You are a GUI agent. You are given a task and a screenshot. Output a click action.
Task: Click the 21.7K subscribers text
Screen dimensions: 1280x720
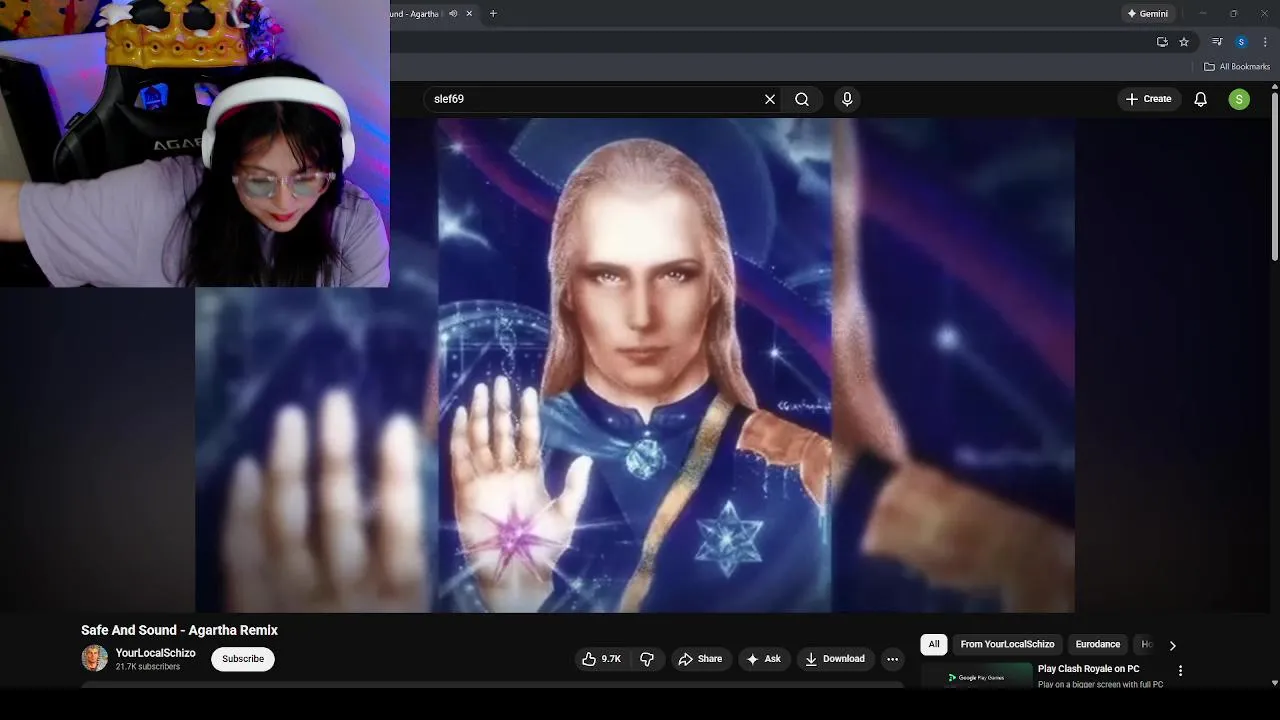148,667
